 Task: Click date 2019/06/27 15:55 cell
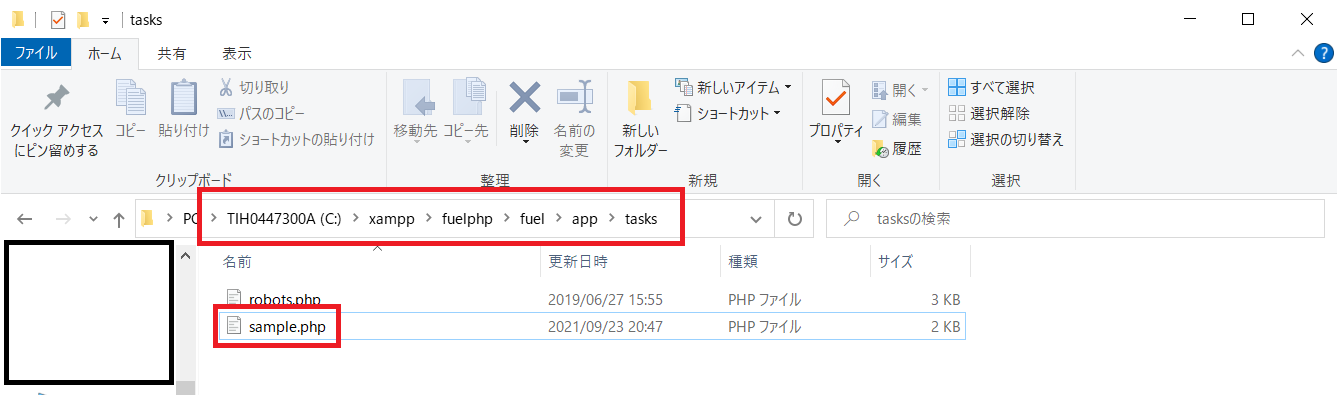tap(605, 299)
